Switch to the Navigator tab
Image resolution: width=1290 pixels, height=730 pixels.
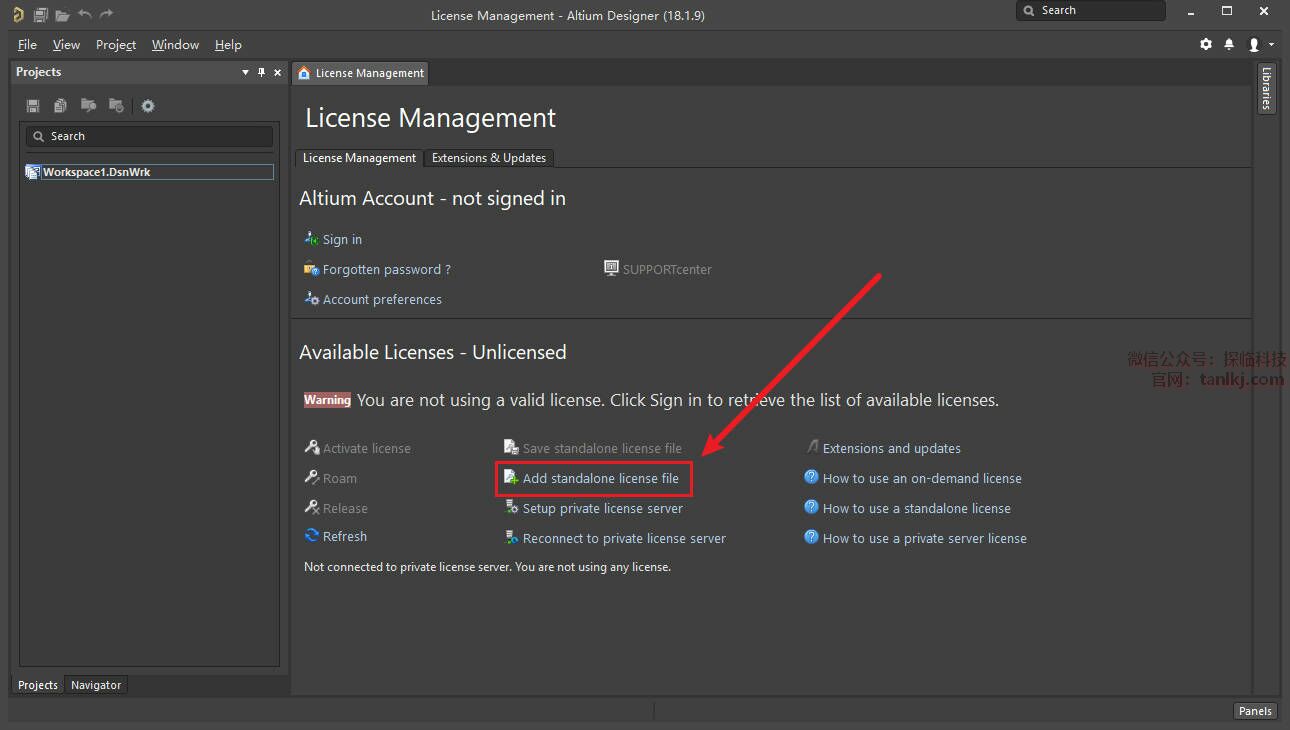[96, 685]
